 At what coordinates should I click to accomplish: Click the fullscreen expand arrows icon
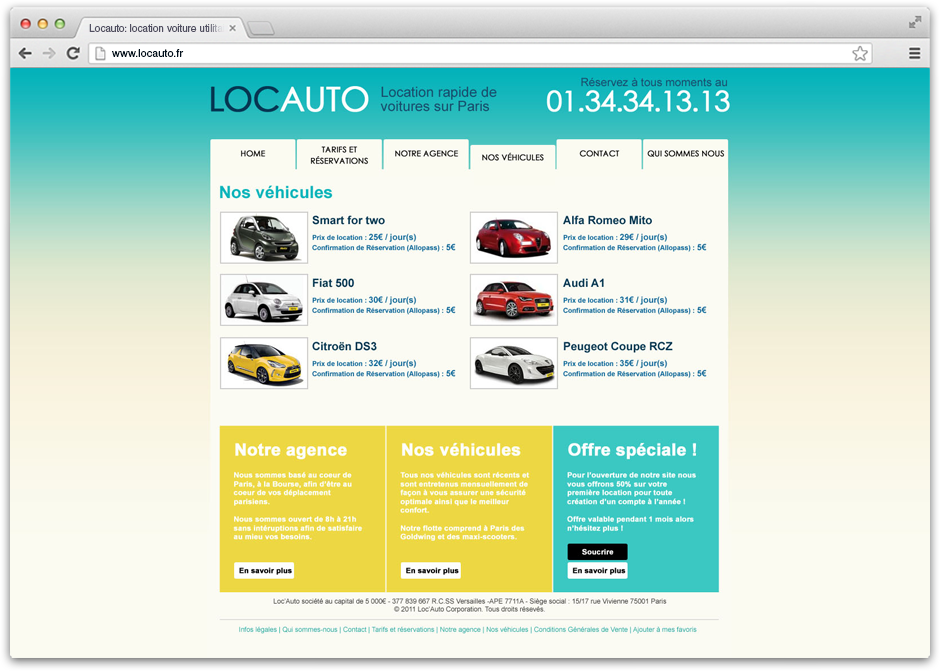(914, 22)
